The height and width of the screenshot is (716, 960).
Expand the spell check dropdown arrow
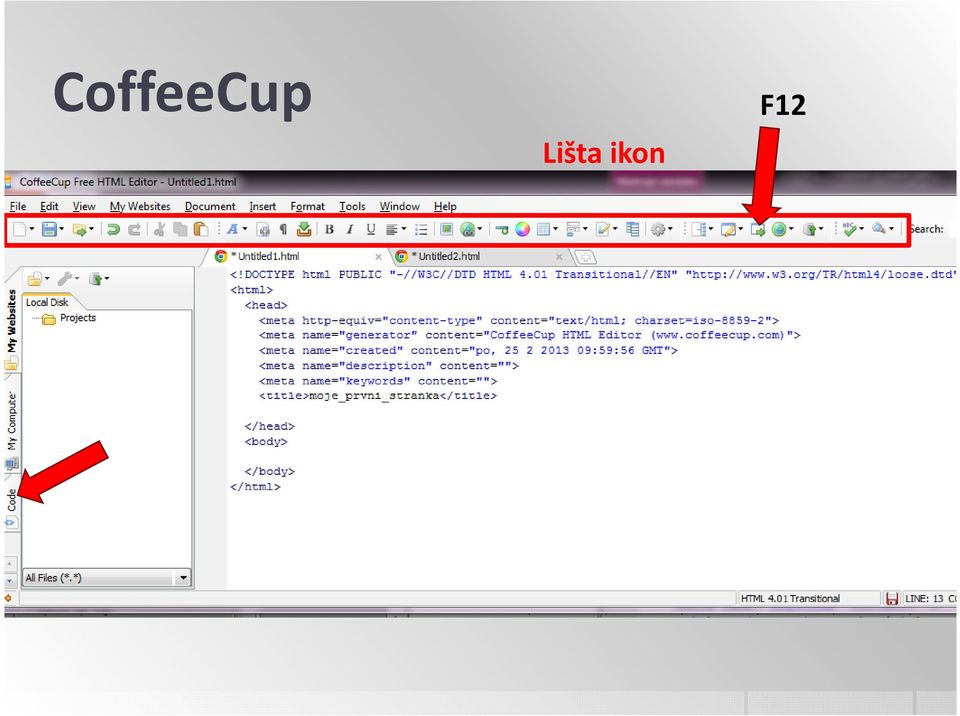pyautogui.click(x=861, y=230)
